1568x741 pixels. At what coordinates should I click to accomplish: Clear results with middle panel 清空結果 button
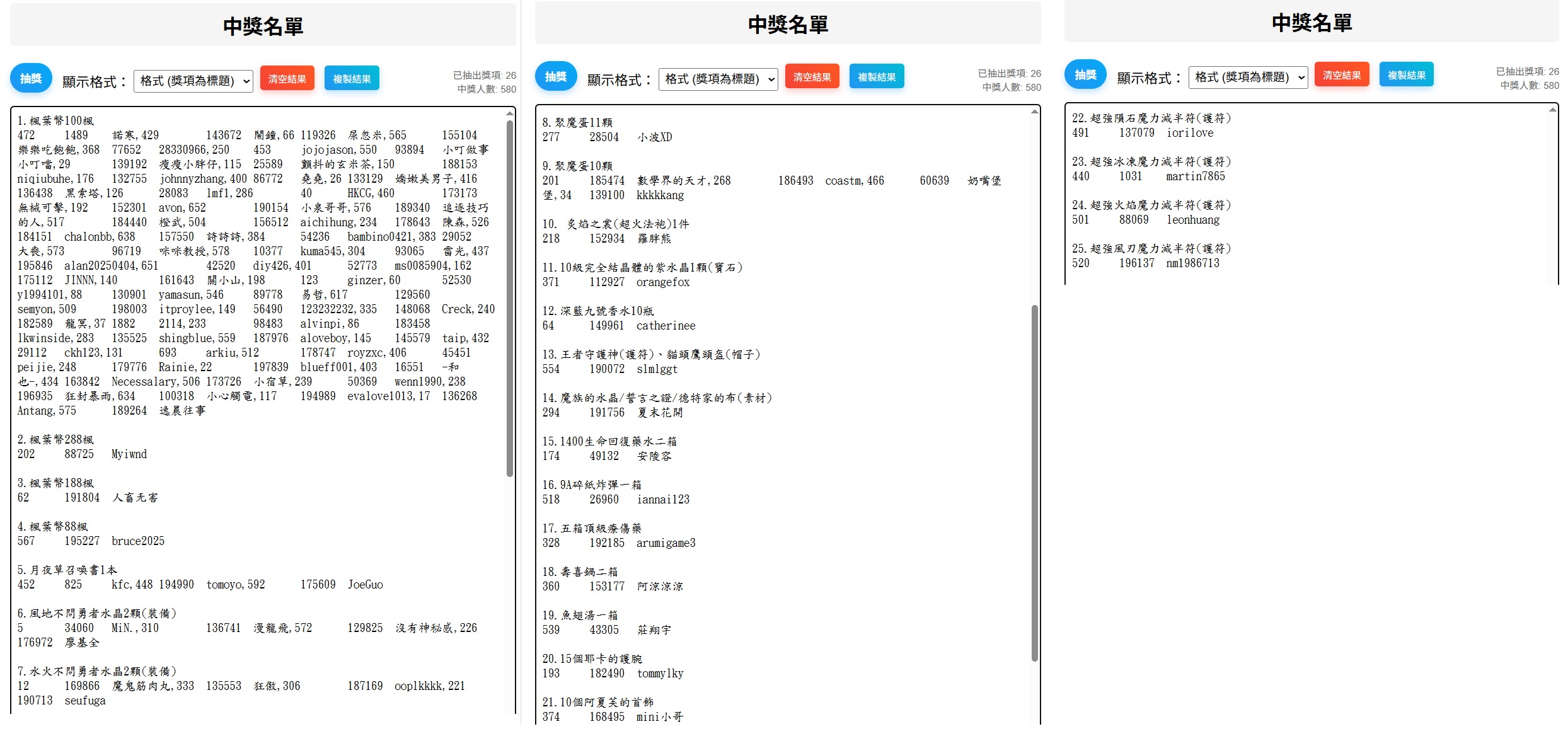(812, 77)
